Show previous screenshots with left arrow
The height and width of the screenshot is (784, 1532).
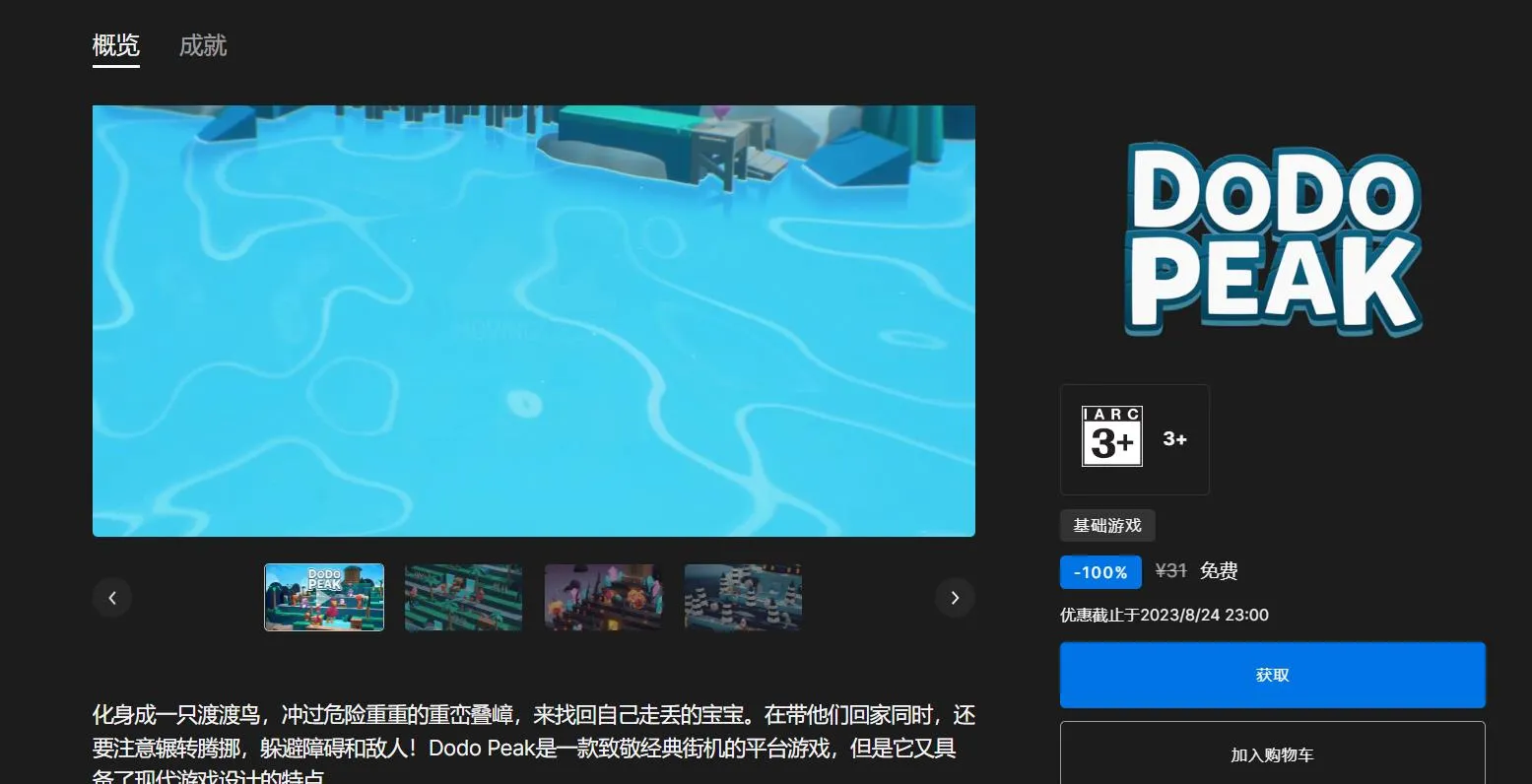(x=112, y=597)
